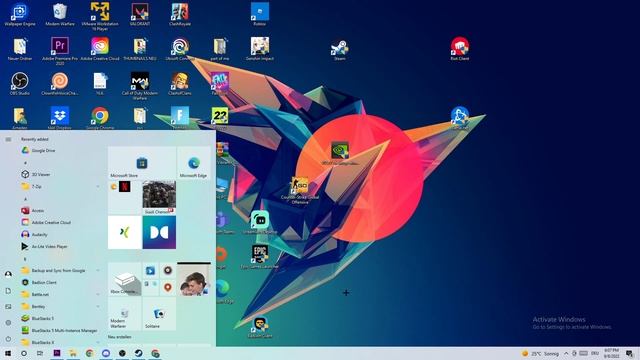Launch the Epic Games Launcher shortcut
Viewport: 640px width, 360px height.
pyautogui.click(x=260, y=256)
